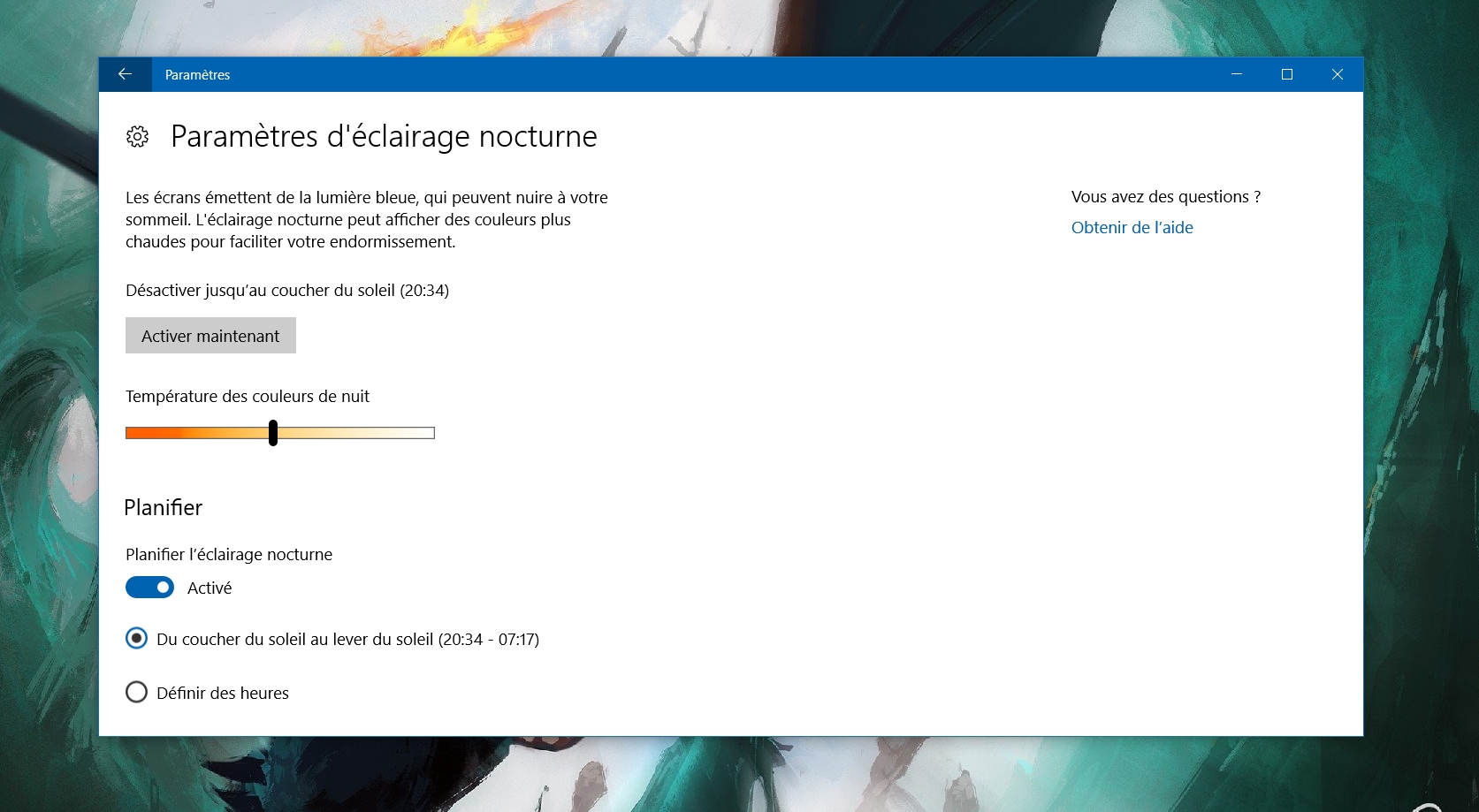Toggle the Planifier l'éclairage nocturne switch
The width and height of the screenshot is (1479, 812).
pyautogui.click(x=149, y=588)
